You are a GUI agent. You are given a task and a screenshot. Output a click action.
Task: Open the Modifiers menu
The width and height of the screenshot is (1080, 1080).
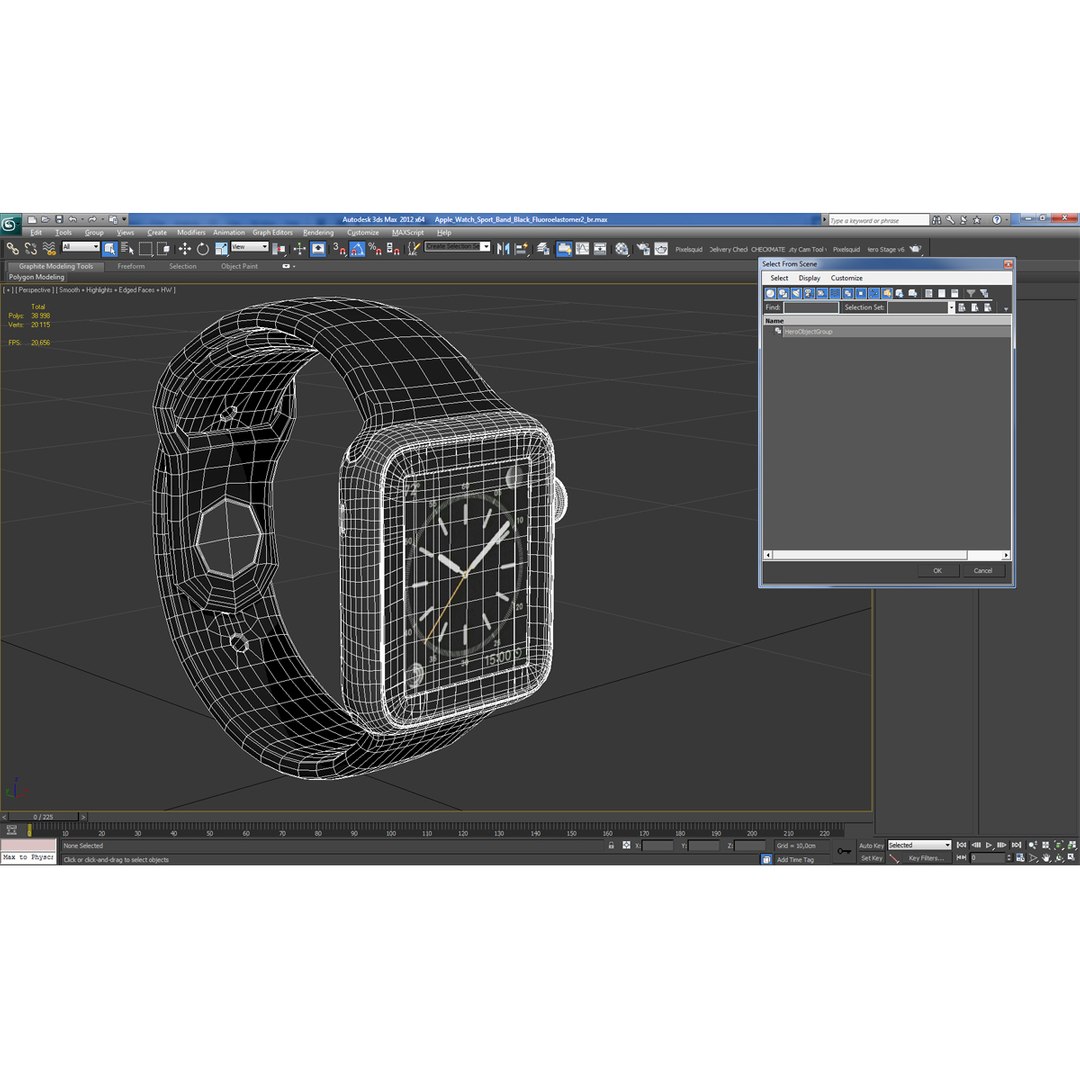(191, 233)
